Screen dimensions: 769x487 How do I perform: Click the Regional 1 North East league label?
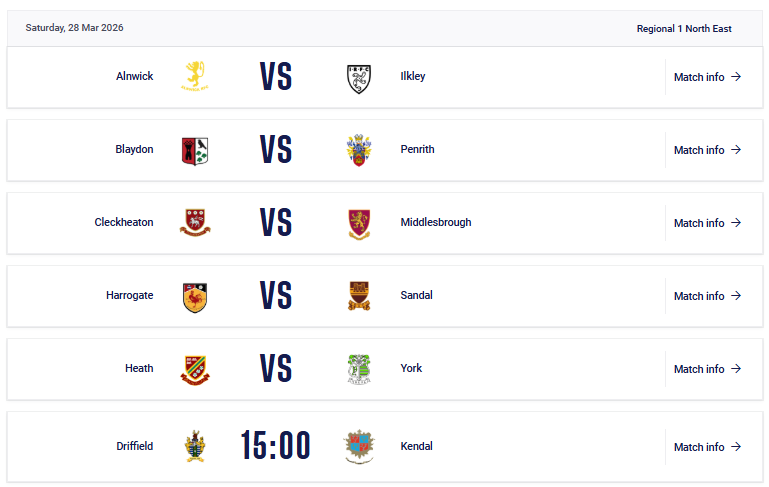coord(684,29)
